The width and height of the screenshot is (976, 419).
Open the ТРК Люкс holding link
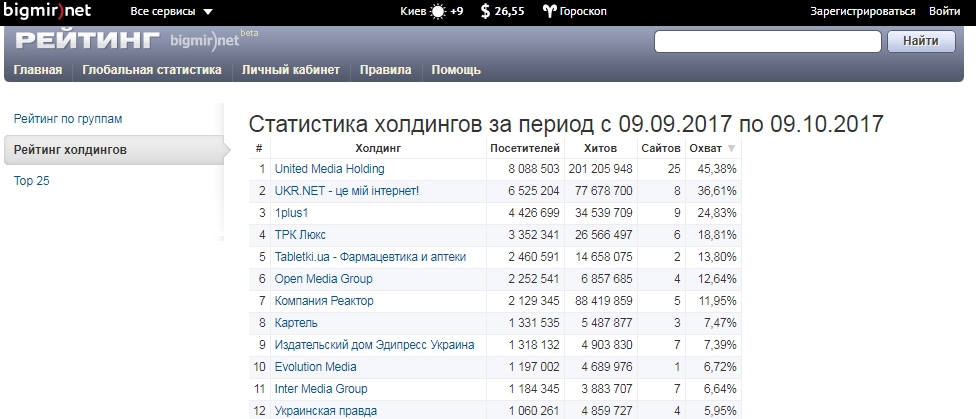click(300, 235)
